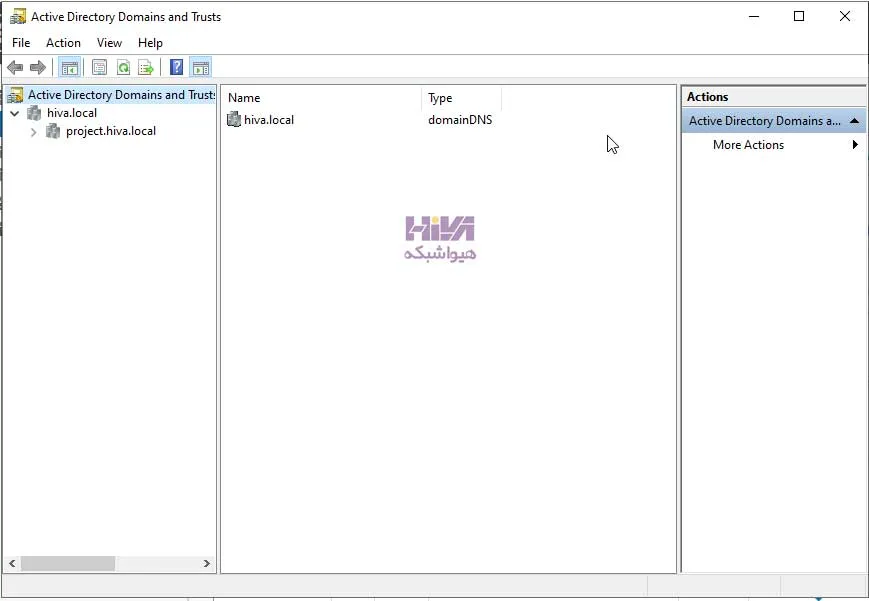The width and height of the screenshot is (869, 601).
Task: Click the app icon in the title bar
Action: click(18, 17)
